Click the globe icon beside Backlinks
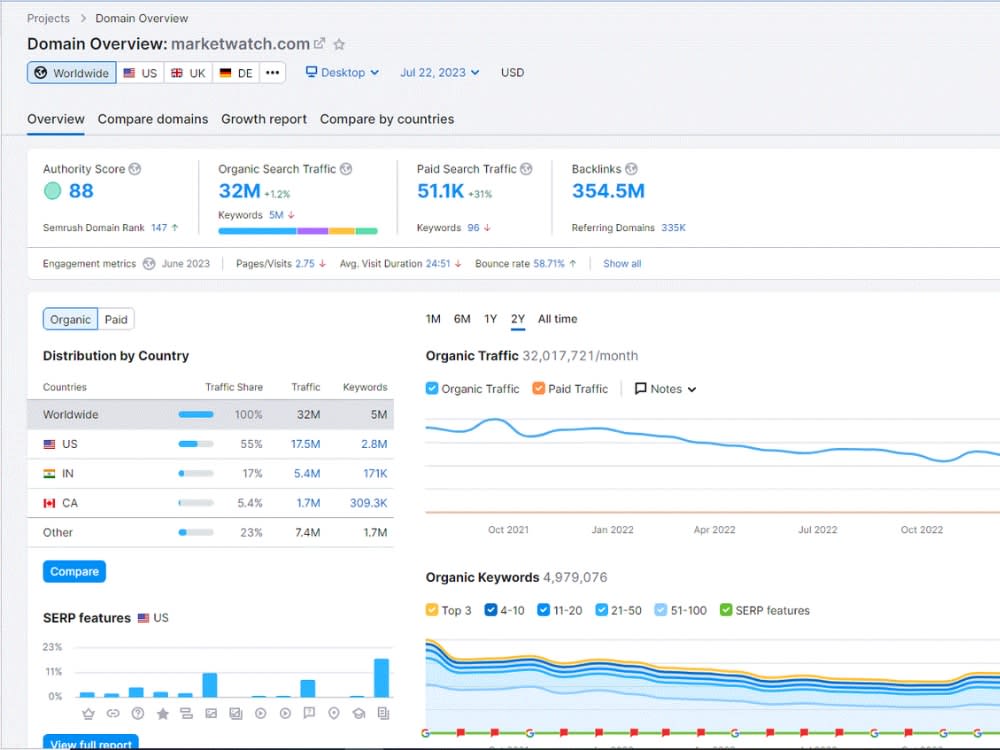The width and height of the screenshot is (1000, 750). pos(631,169)
